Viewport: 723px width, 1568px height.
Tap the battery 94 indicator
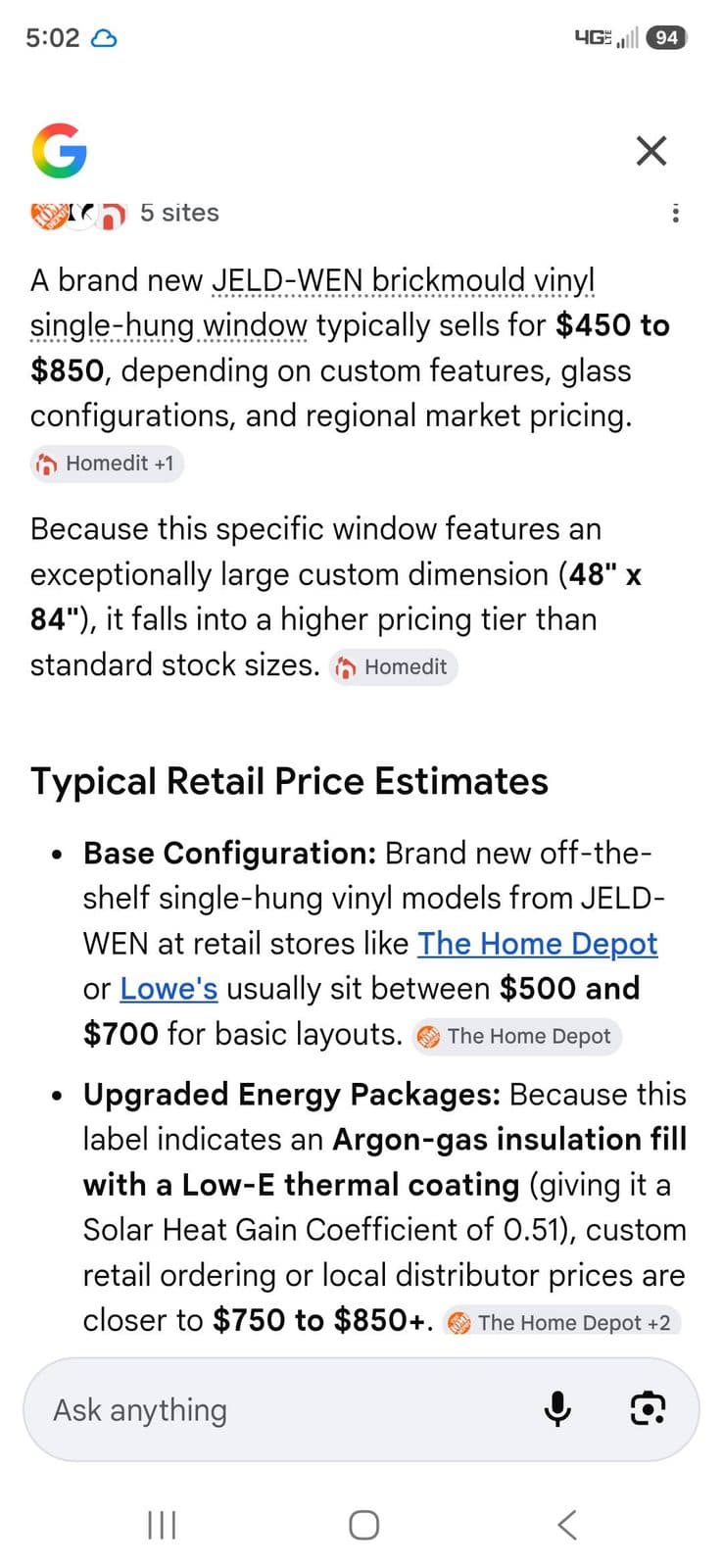click(666, 37)
